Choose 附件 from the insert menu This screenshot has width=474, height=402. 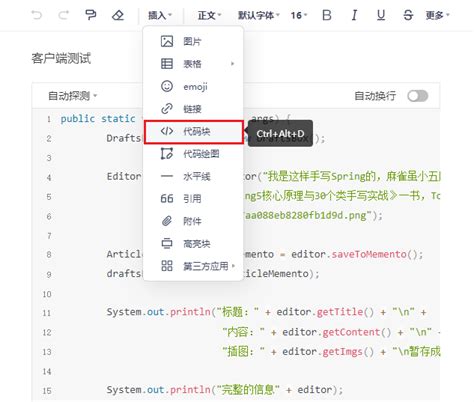coord(193,221)
